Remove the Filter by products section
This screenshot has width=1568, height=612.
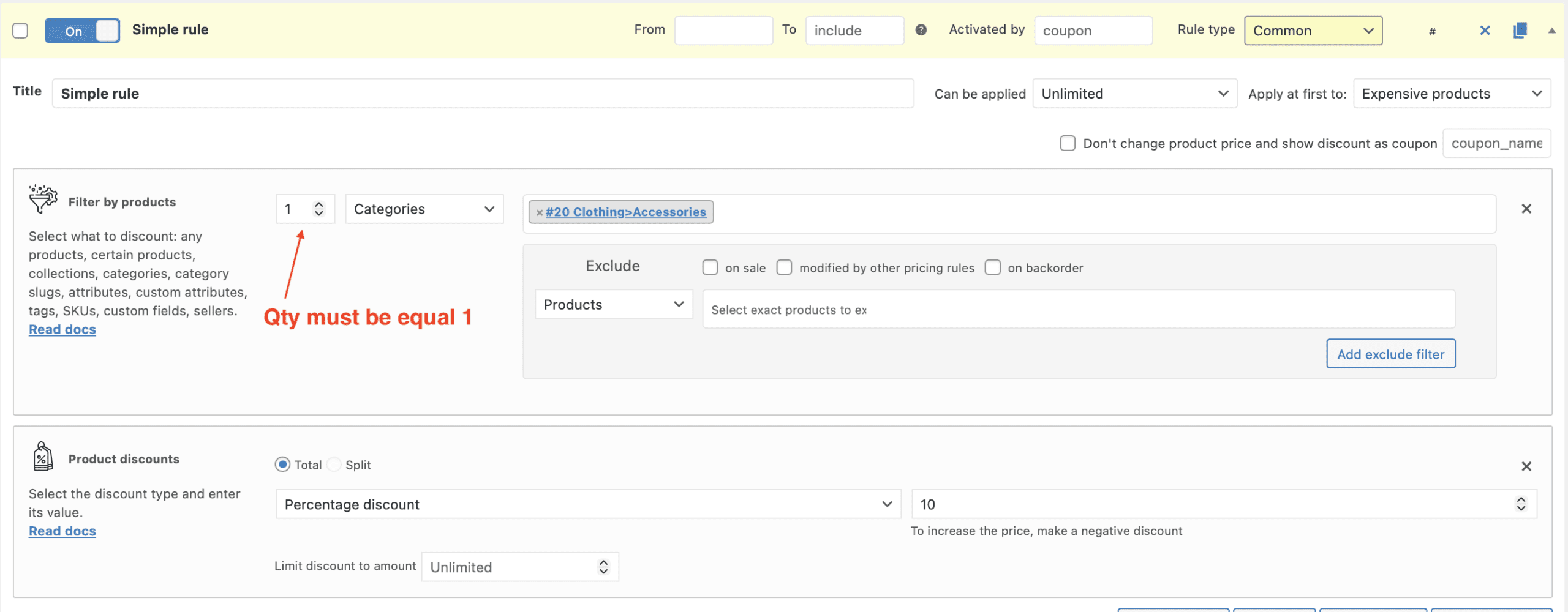1526,209
